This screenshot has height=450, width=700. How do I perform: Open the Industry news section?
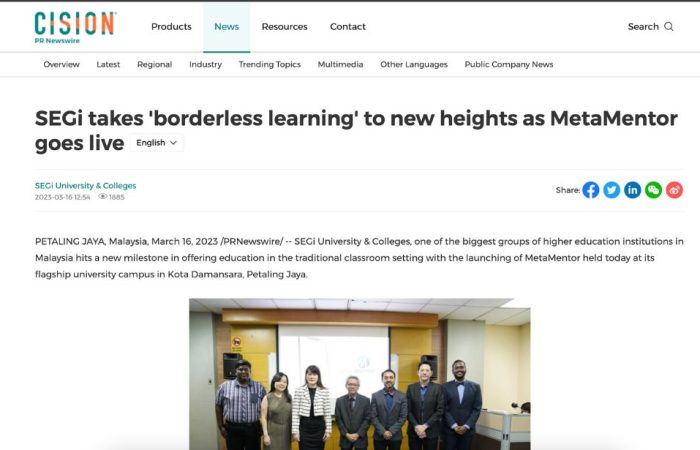point(205,65)
